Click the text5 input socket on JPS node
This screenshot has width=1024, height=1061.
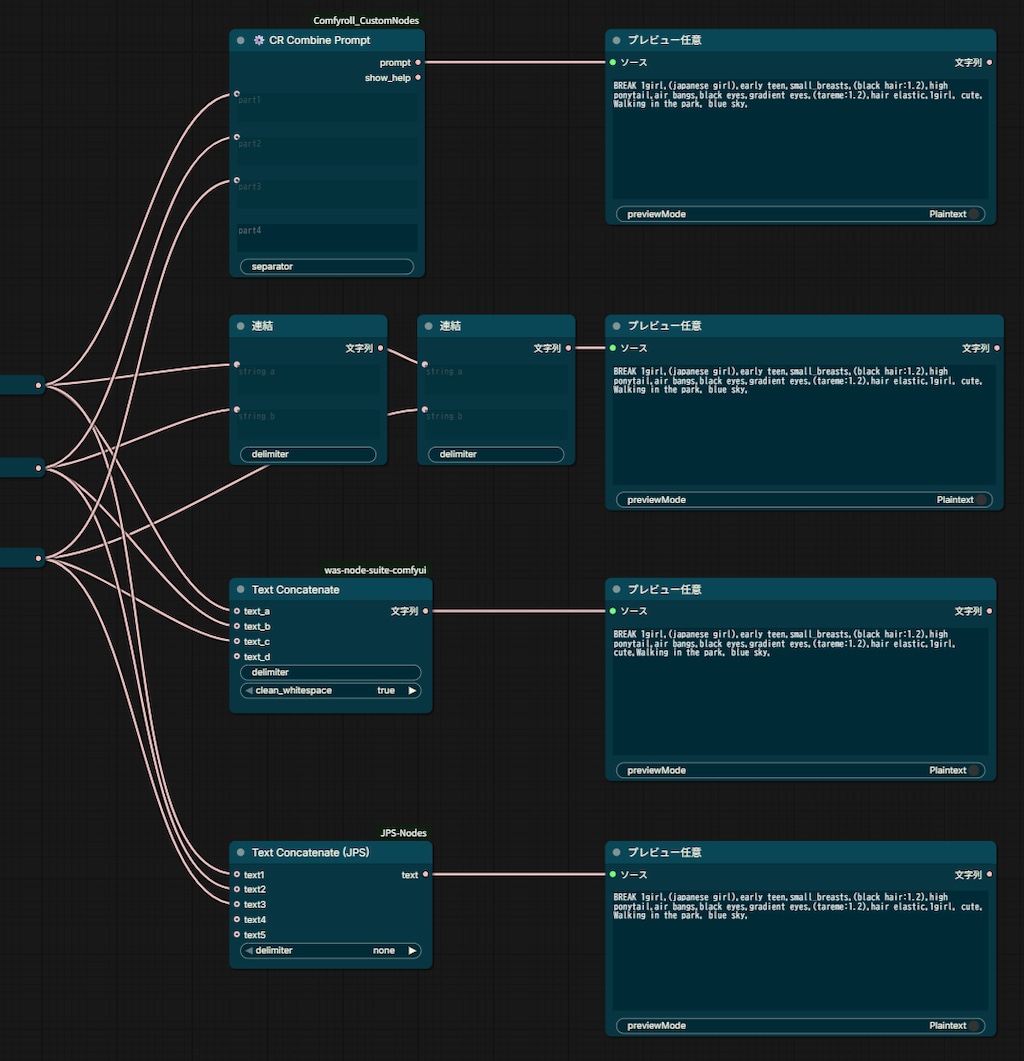tap(237, 934)
